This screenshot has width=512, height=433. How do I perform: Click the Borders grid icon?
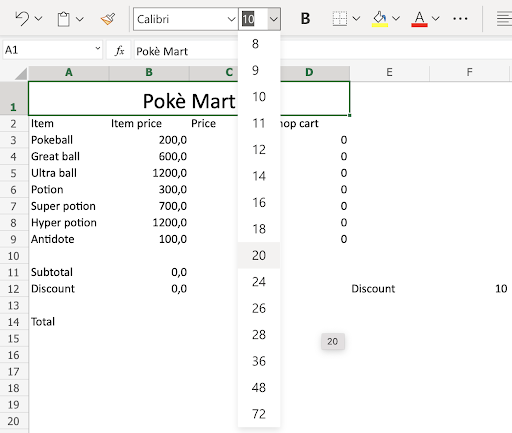point(340,19)
